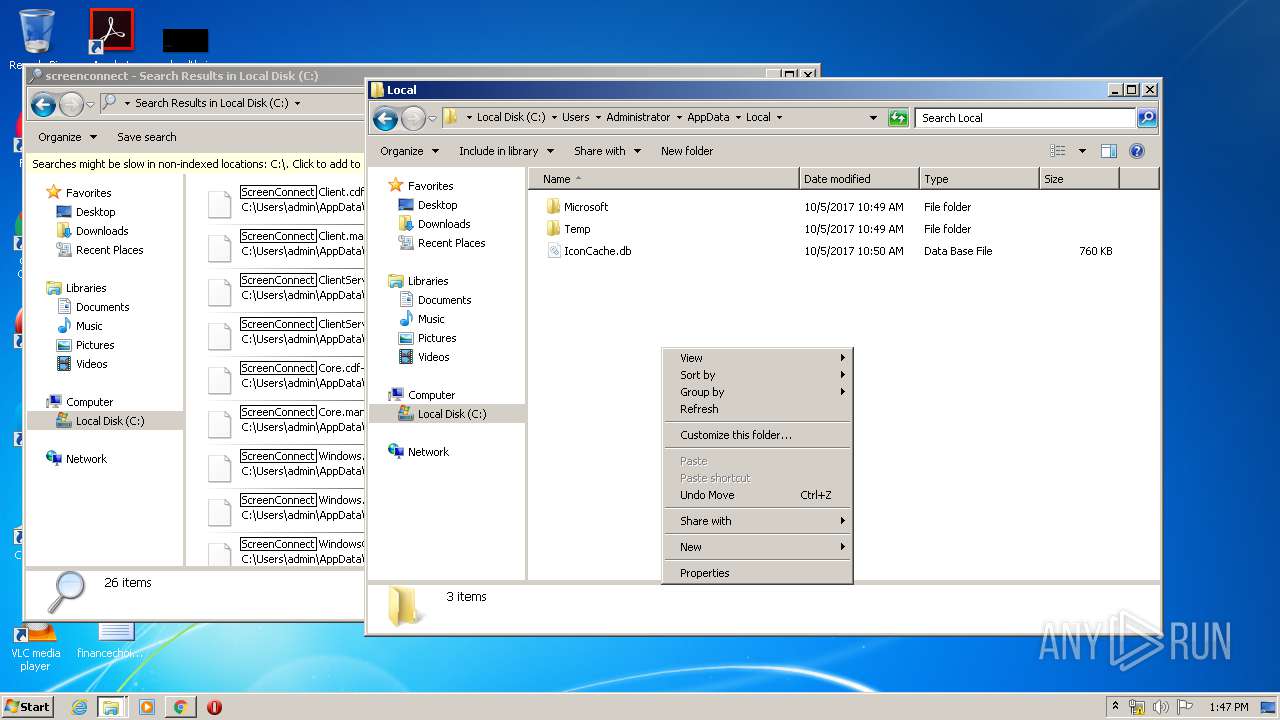Open the Include in library dropdown
The width and height of the screenshot is (1280, 720).
pos(507,151)
